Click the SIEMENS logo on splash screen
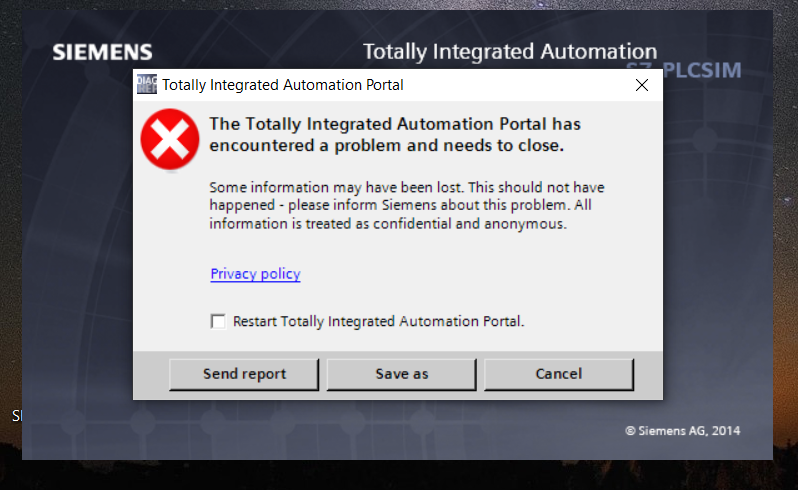Image resolution: width=798 pixels, height=490 pixels. coord(102,52)
